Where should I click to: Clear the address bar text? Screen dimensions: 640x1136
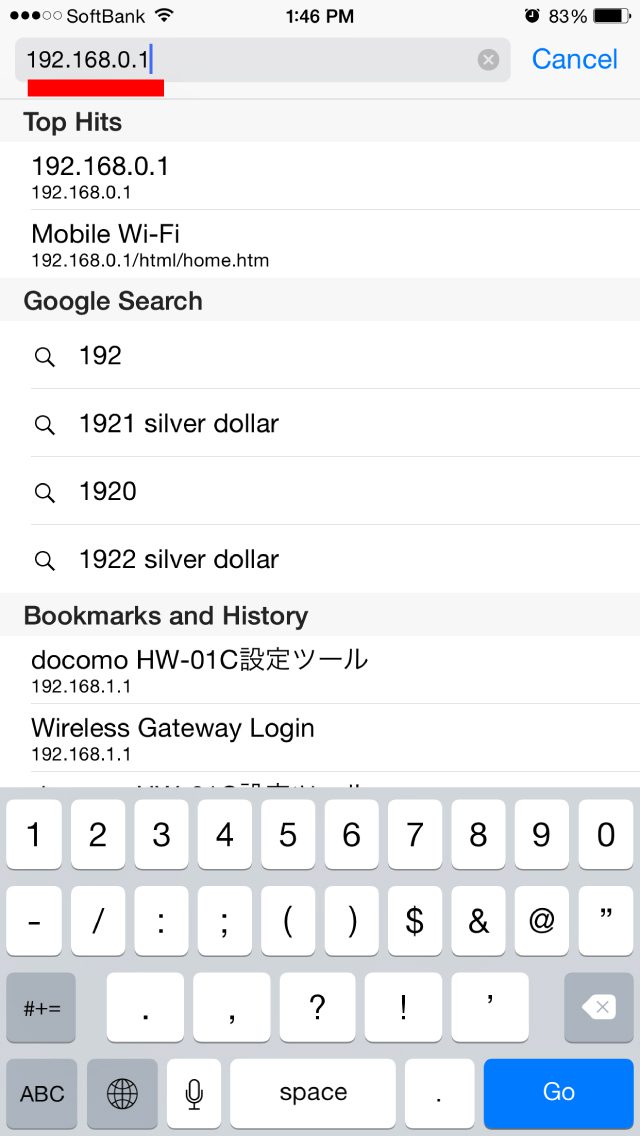[488, 60]
